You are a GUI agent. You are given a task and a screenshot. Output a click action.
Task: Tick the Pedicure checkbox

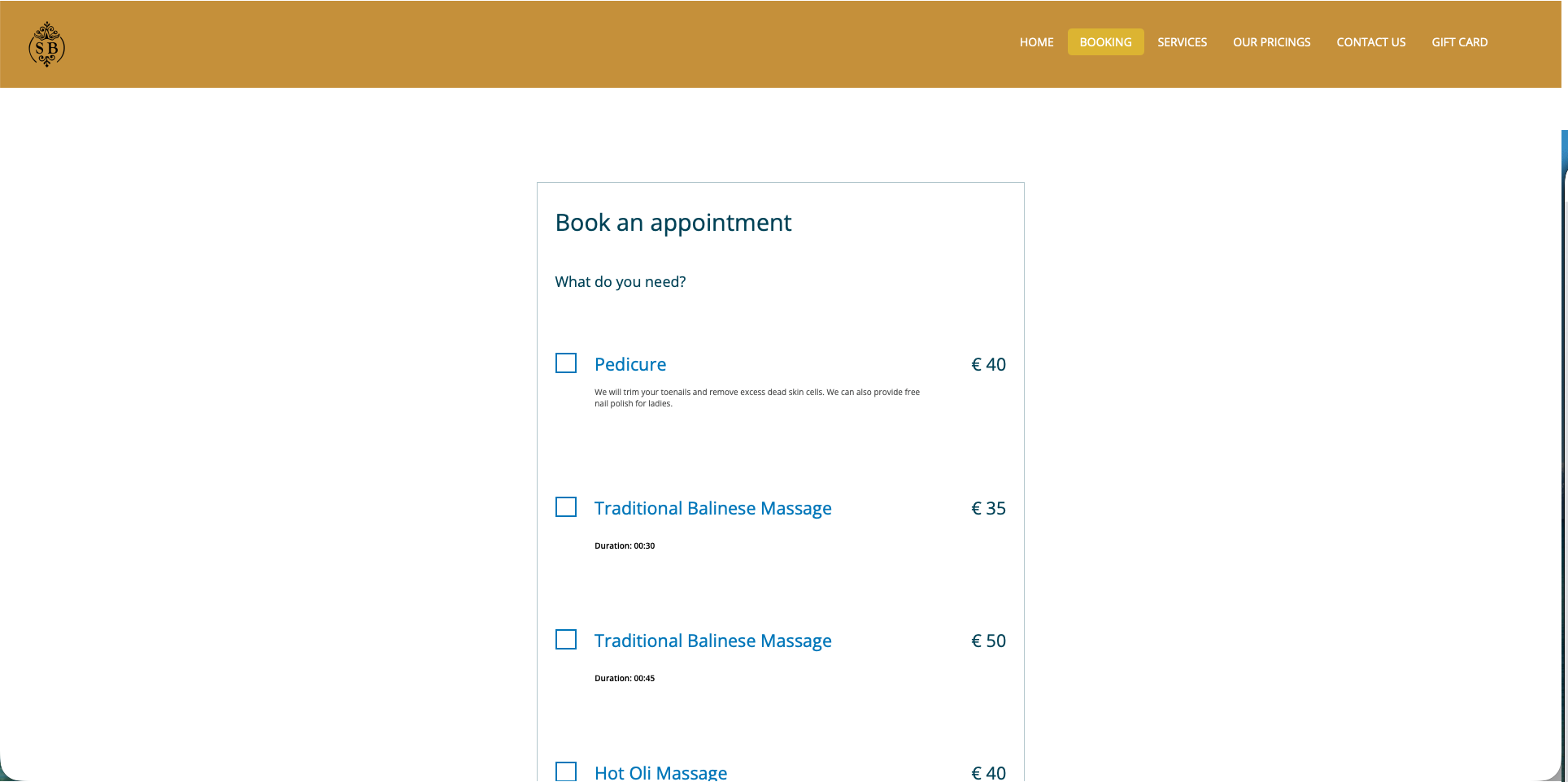(x=566, y=363)
